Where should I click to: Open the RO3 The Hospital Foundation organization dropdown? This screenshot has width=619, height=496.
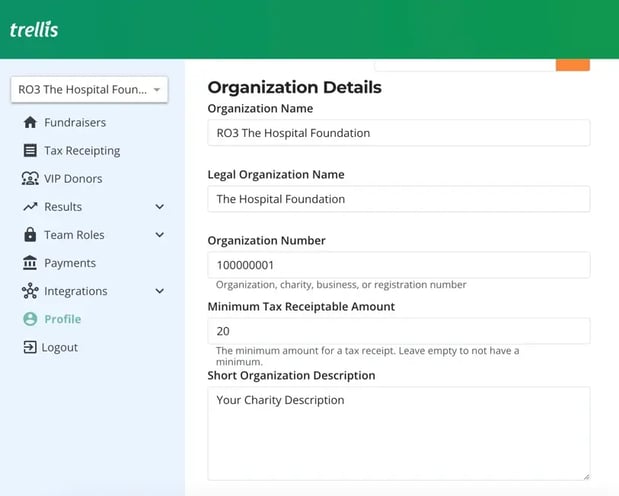89,90
